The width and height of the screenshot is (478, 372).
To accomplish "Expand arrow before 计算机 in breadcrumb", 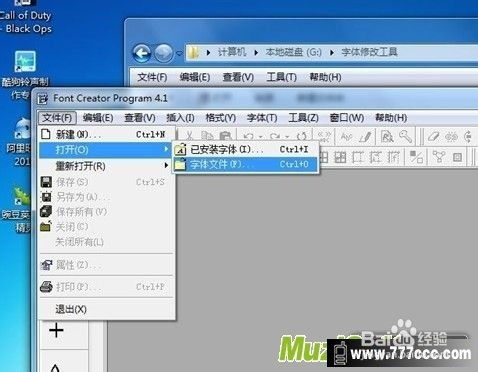I will 208,52.
